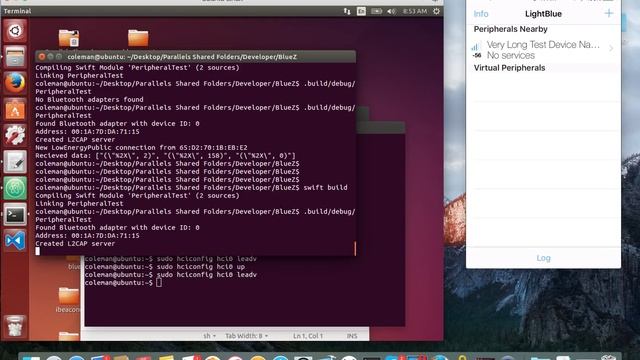Switch to Terminal via launcher icon
The image size is (640, 360).
15,214
